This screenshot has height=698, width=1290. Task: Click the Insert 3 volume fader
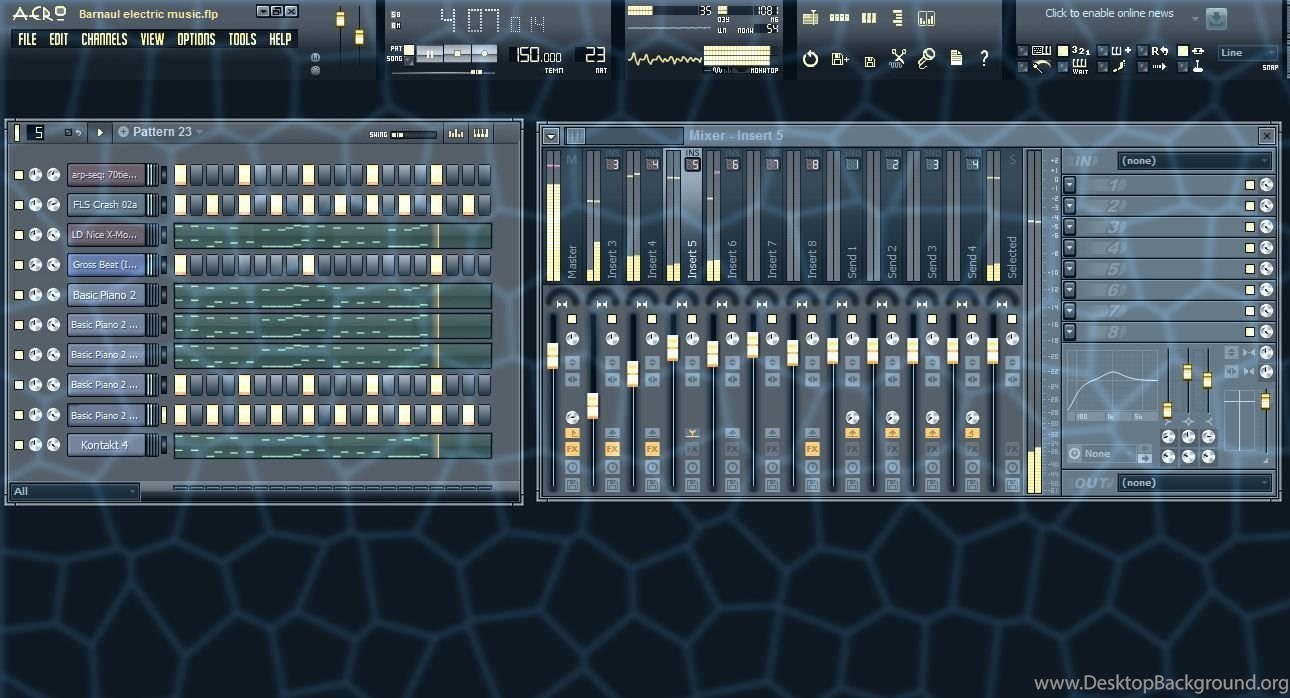click(592, 406)
